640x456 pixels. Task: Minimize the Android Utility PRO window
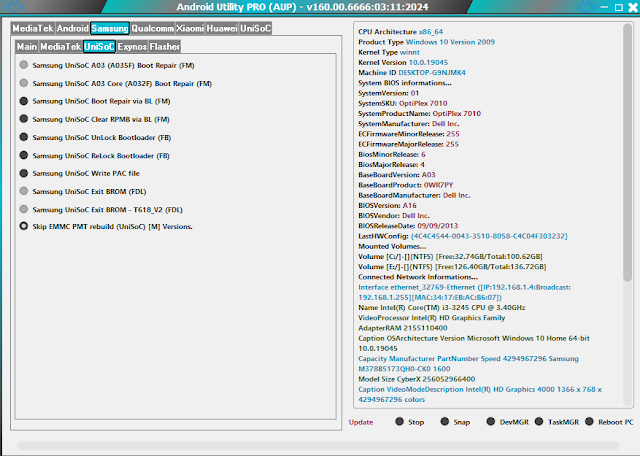[x=604, y=7]
